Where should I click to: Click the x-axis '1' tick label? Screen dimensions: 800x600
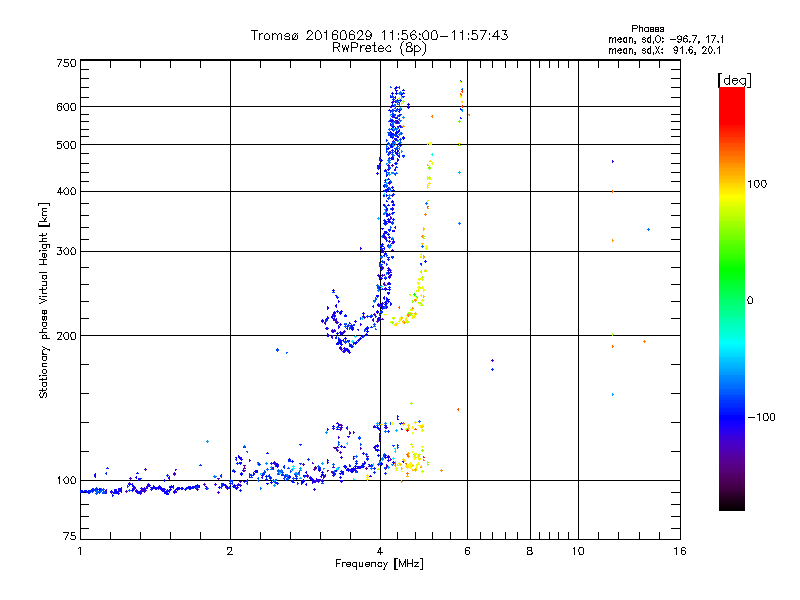point(80,551)
